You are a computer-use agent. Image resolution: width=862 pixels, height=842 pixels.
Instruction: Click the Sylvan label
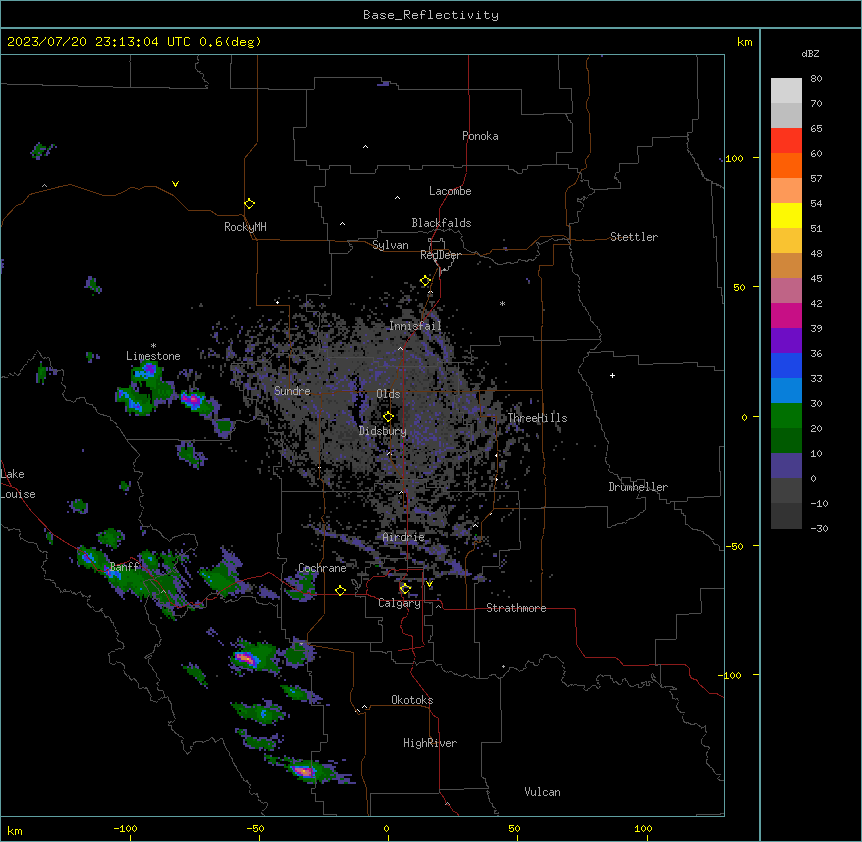coord(390,245)
